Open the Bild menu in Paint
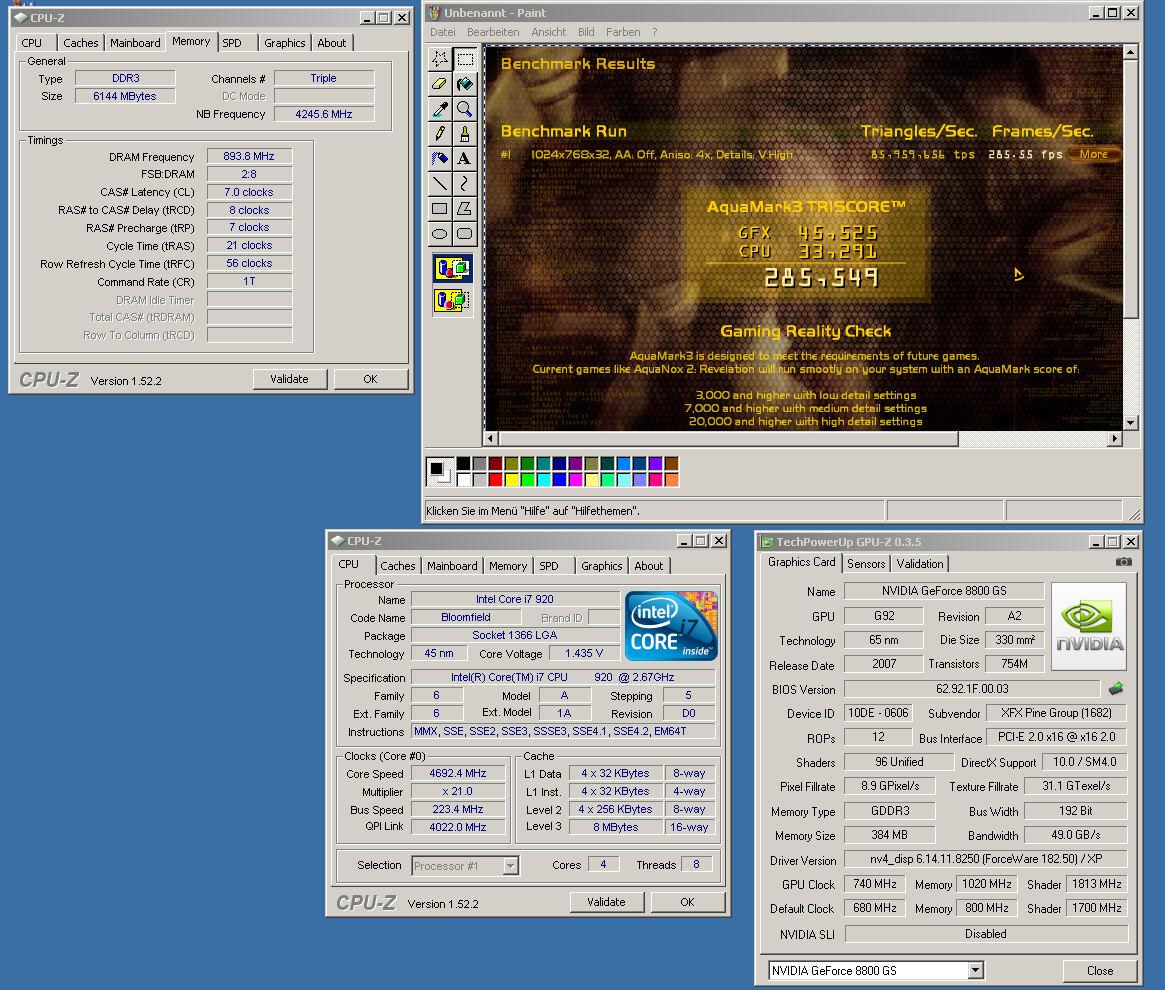Viewport: 1165px width, 990px height. coord(586,32)
